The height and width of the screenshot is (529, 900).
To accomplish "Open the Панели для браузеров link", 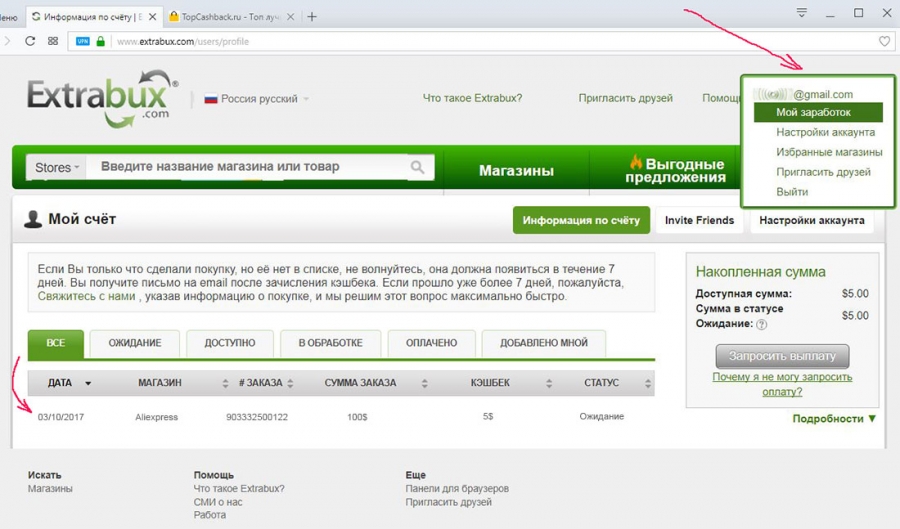I will tap(457, 489).
